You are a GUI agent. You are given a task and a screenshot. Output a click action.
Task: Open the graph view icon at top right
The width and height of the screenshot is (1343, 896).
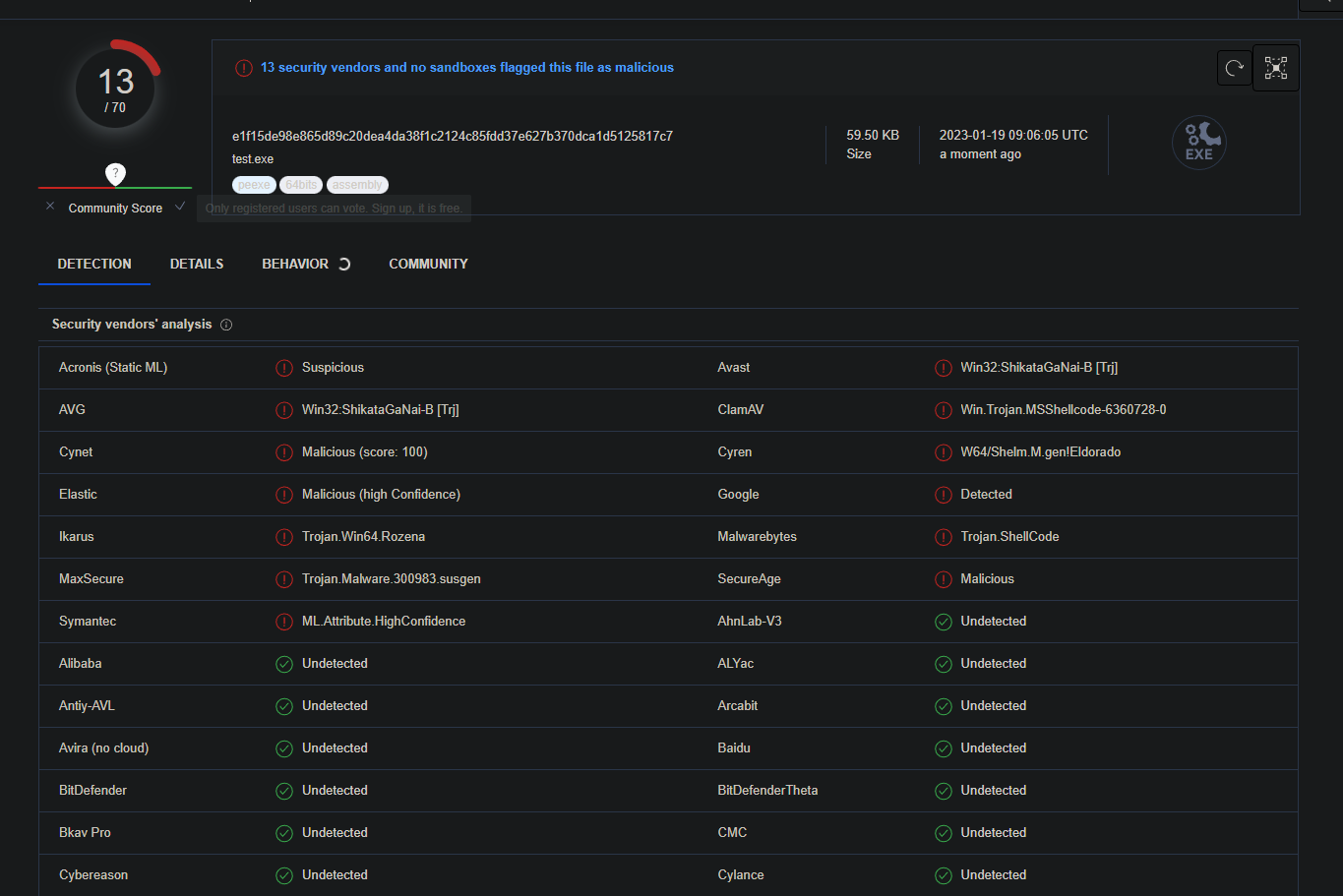click(x=1276, y=68)
